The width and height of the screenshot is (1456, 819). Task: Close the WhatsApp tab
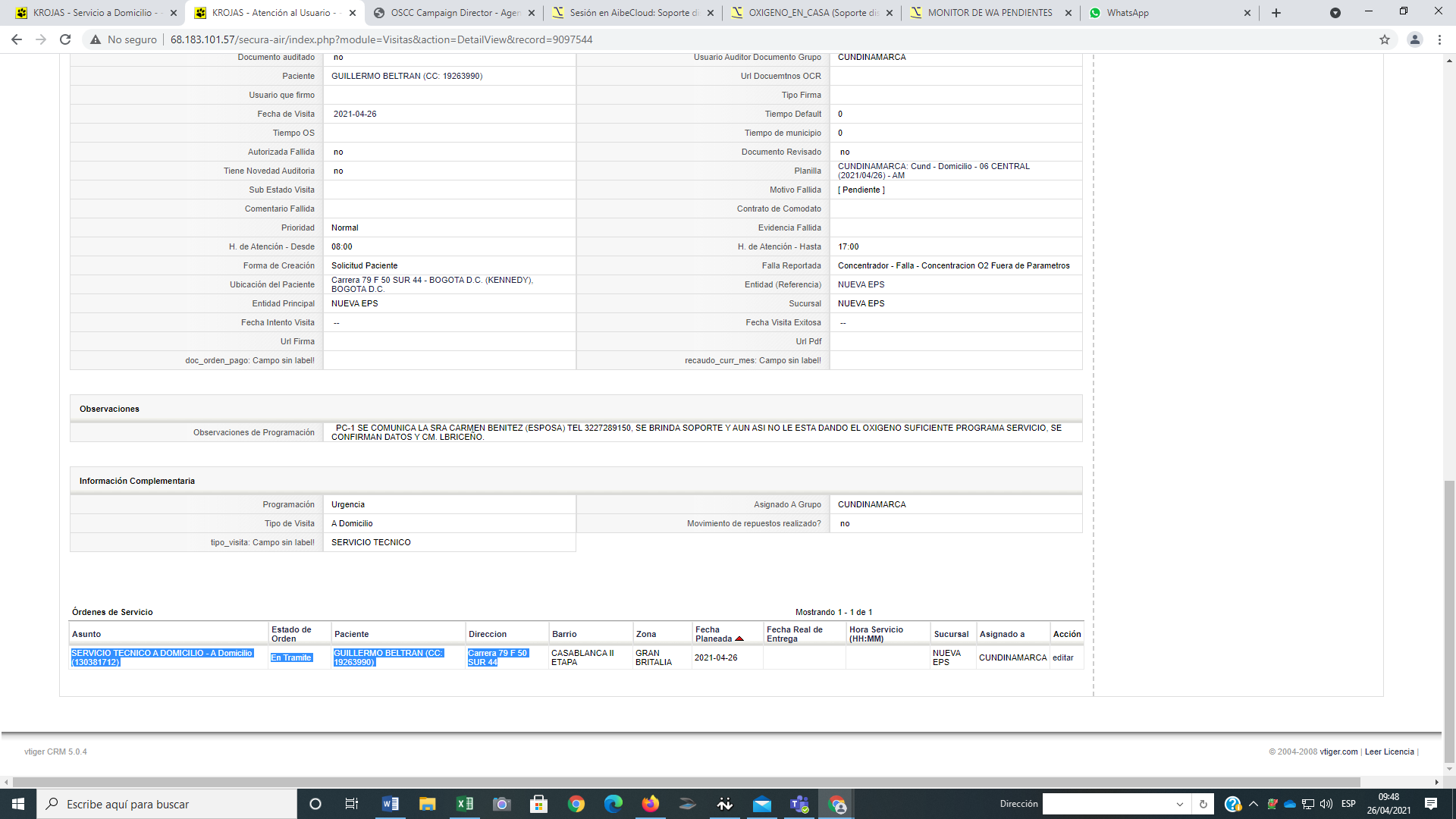click(x=1247, y=13)
